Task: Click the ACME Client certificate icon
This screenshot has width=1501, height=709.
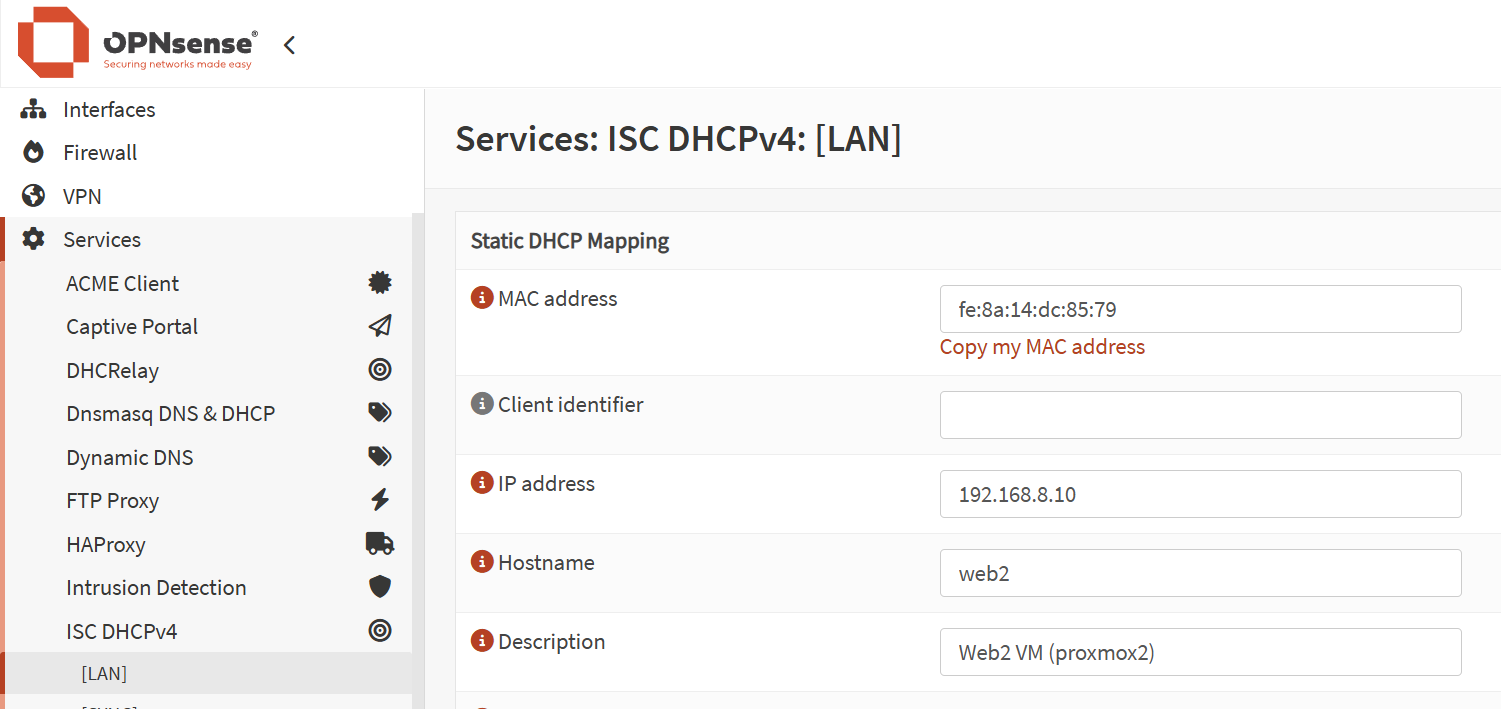Action: 380,284
